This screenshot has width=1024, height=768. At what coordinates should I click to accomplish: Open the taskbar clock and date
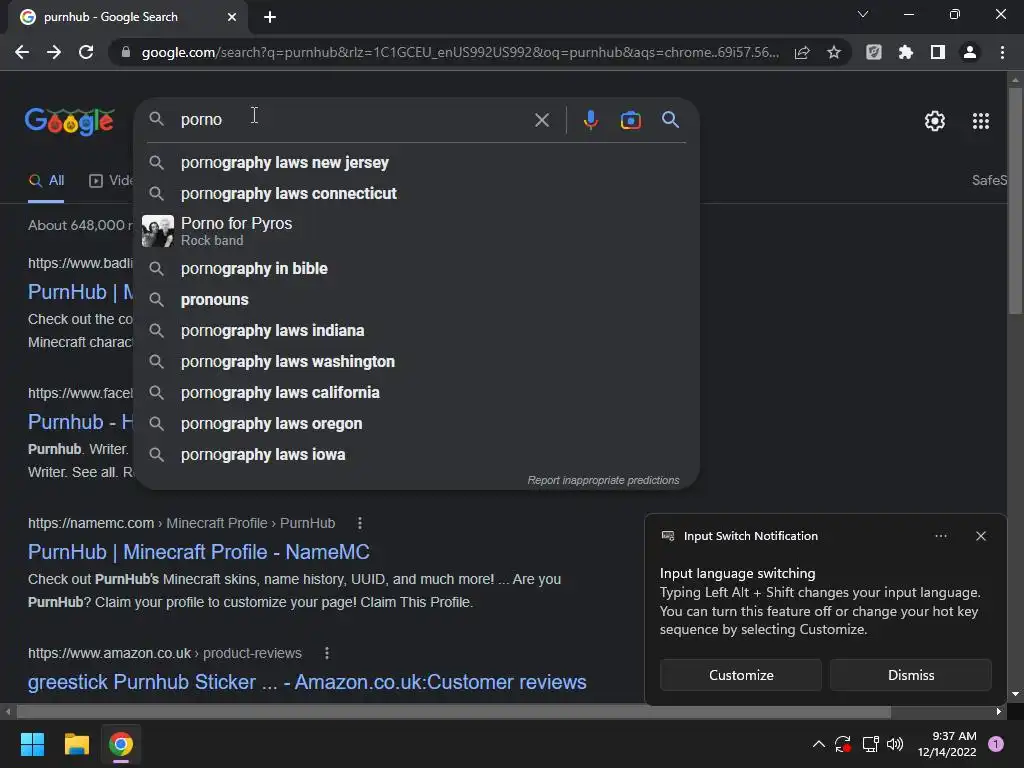pos(947,744)
